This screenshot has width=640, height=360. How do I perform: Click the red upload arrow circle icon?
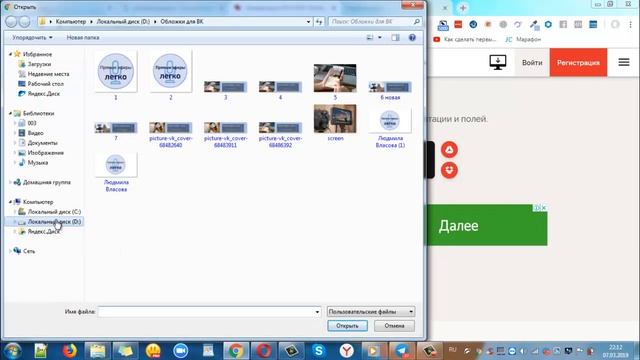pyautogui.click(x=449, y=150)
